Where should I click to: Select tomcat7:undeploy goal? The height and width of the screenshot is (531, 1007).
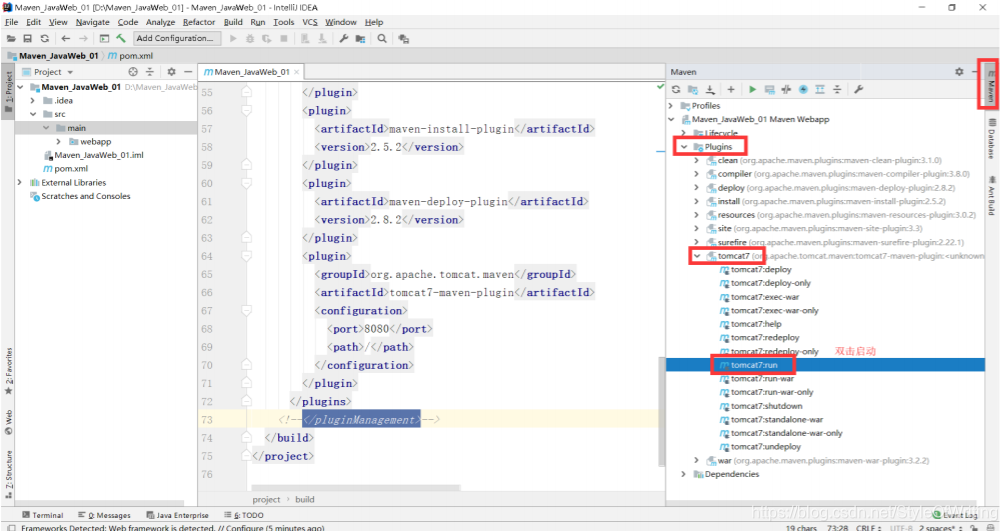point(766,447)
